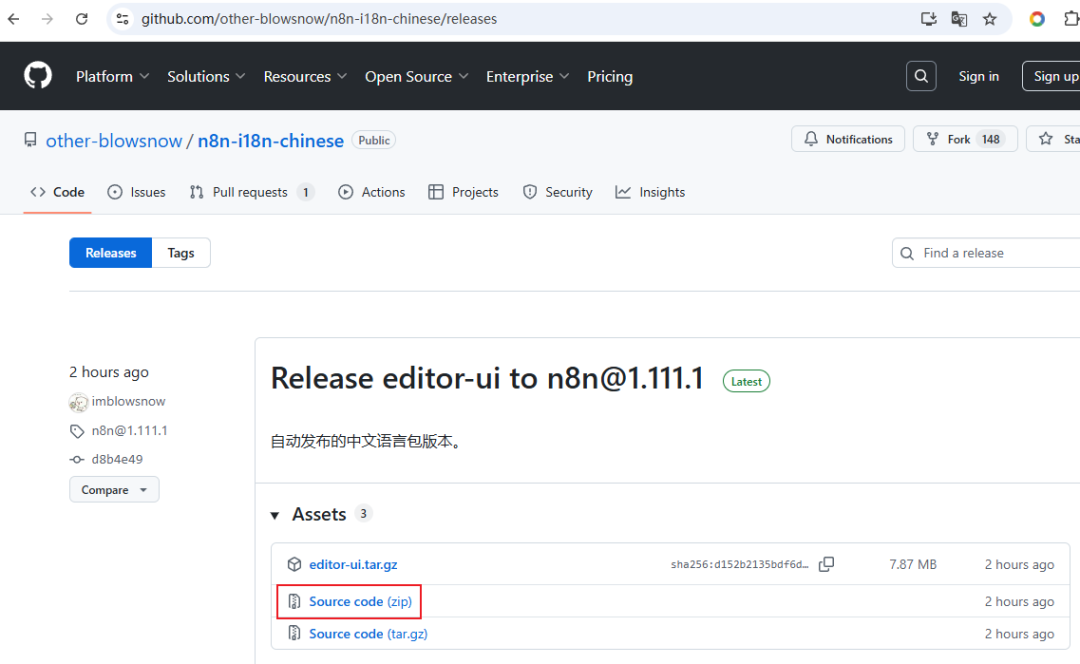
Task: Click the colorful circle extension icon
Action: tap(1037, 19)
